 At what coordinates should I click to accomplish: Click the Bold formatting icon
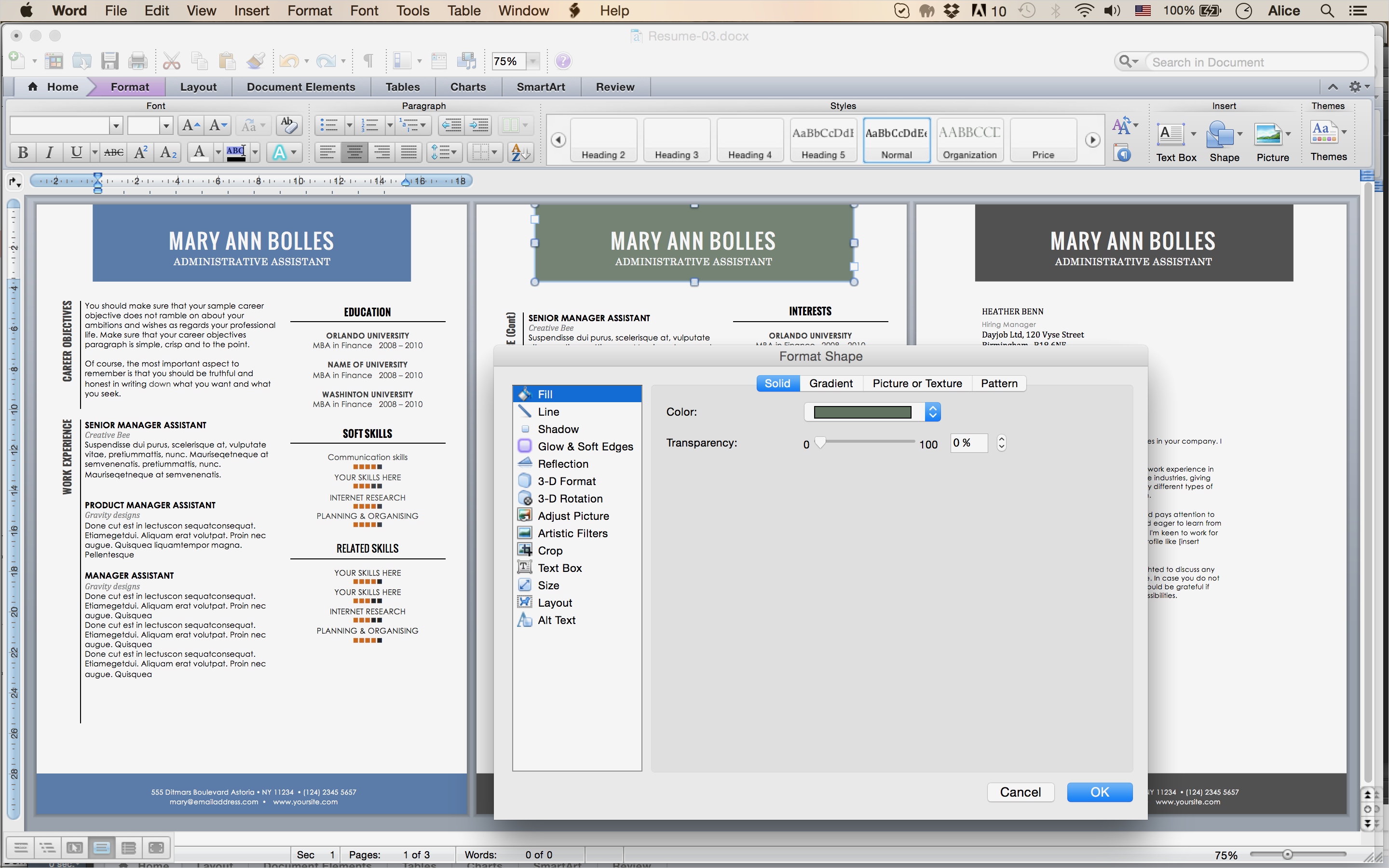click(23, 152)
